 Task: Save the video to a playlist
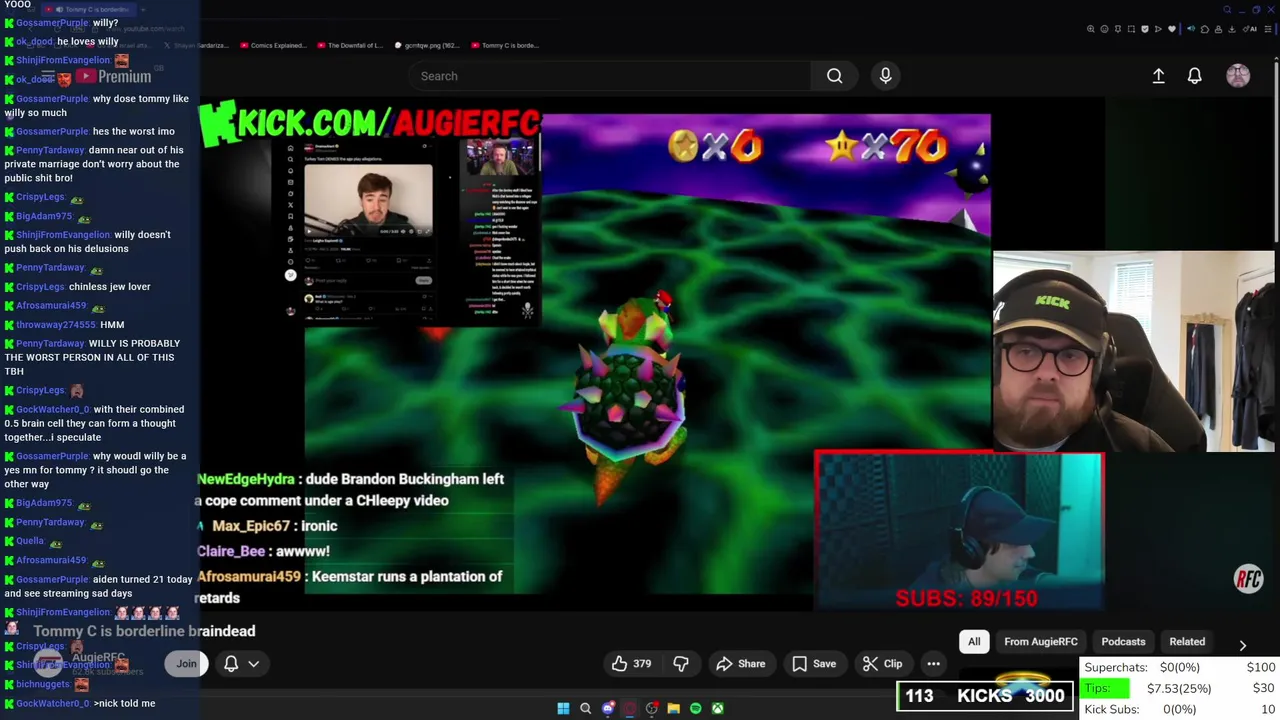(x=814, y=663)
